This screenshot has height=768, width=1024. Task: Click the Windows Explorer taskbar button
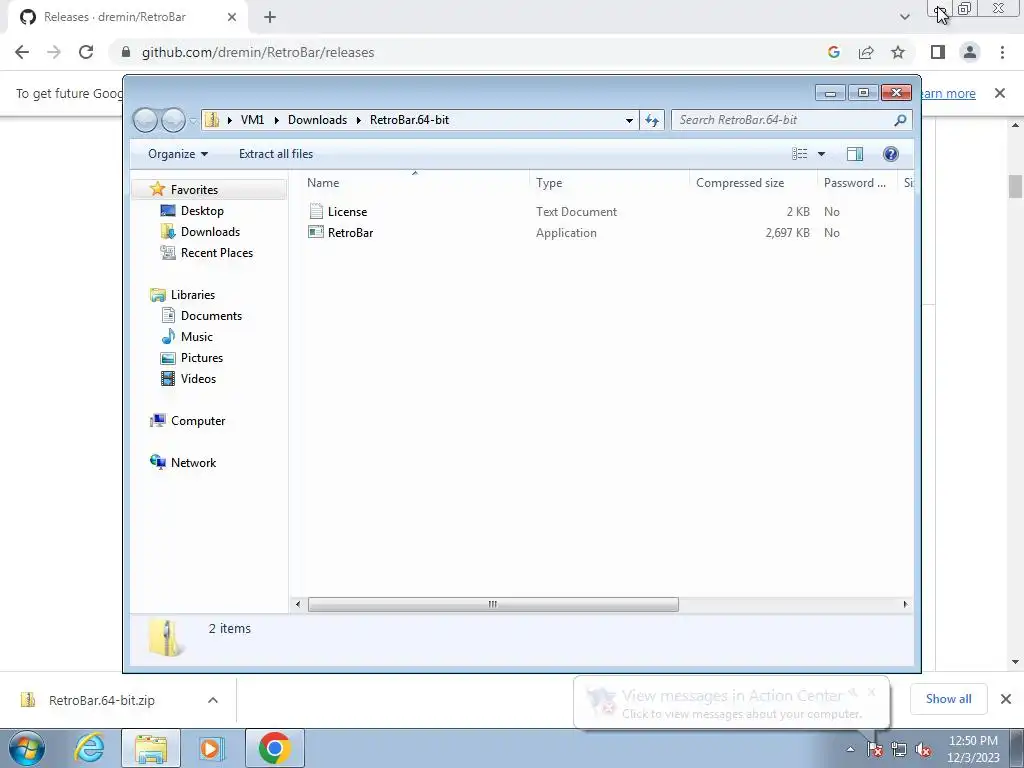[151, 748]
